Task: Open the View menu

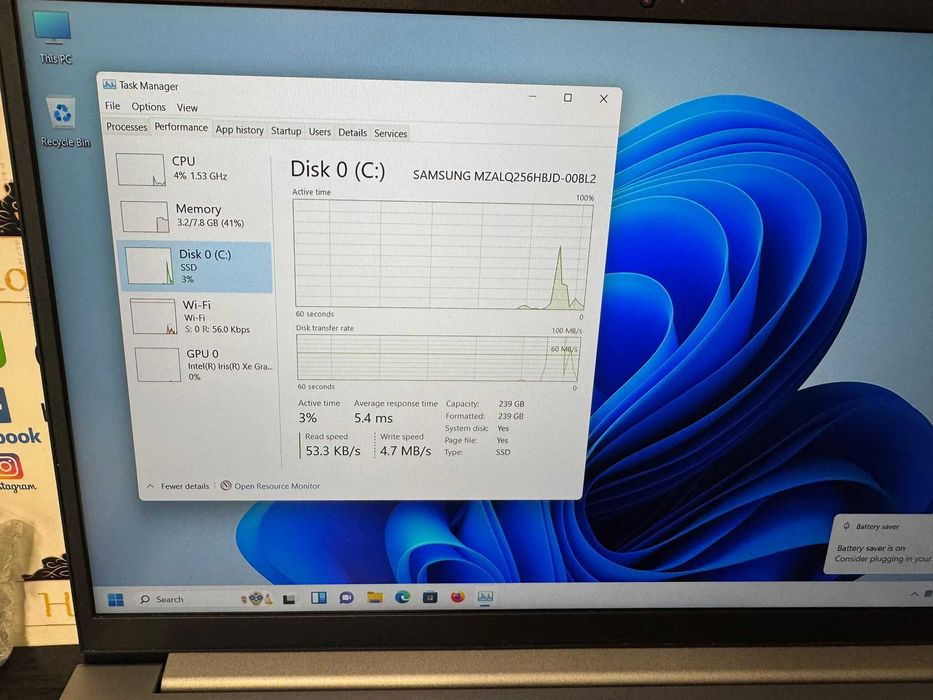Action: pos(187,108)
